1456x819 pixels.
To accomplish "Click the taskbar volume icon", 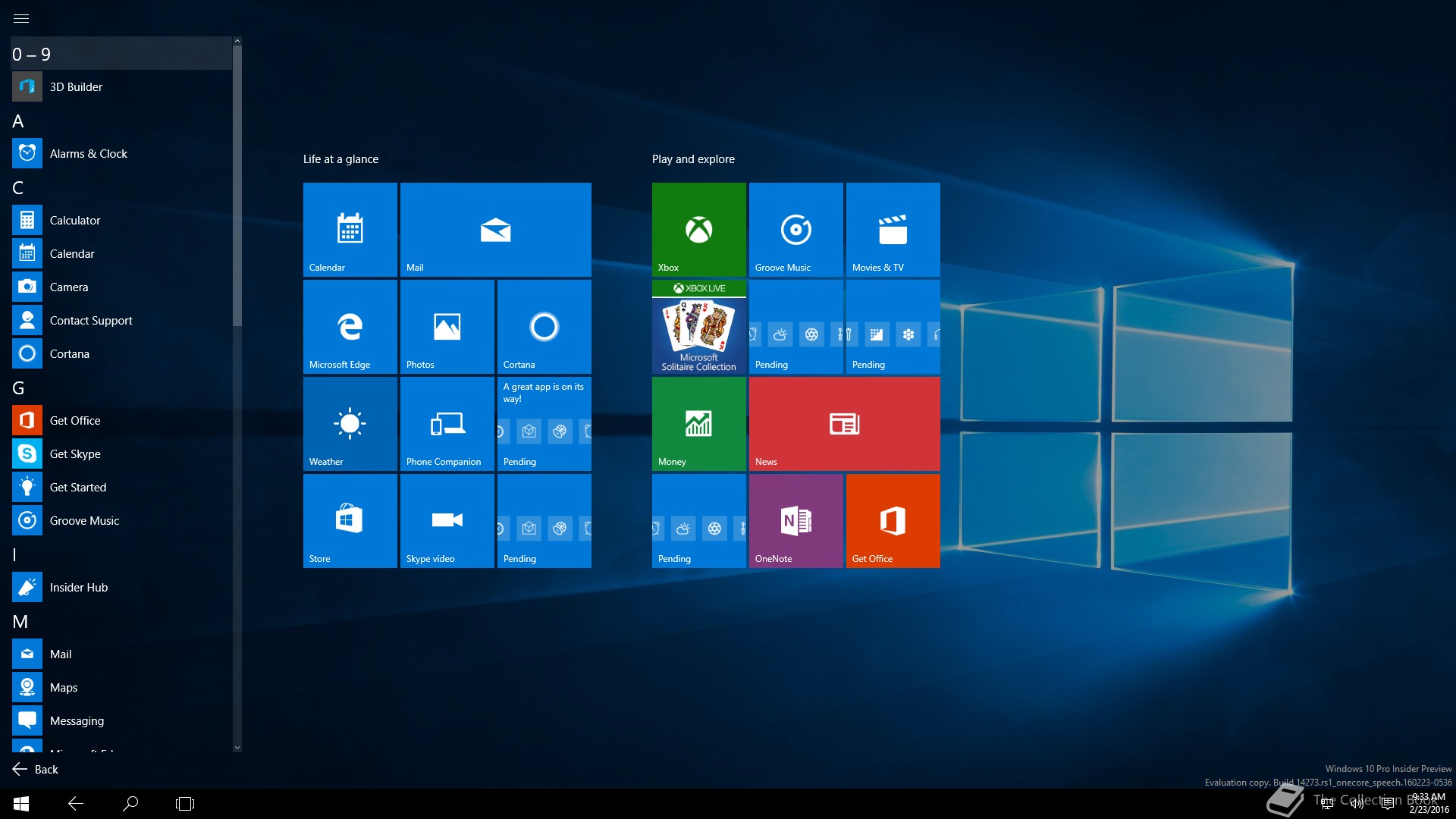I will (1357, 804).
